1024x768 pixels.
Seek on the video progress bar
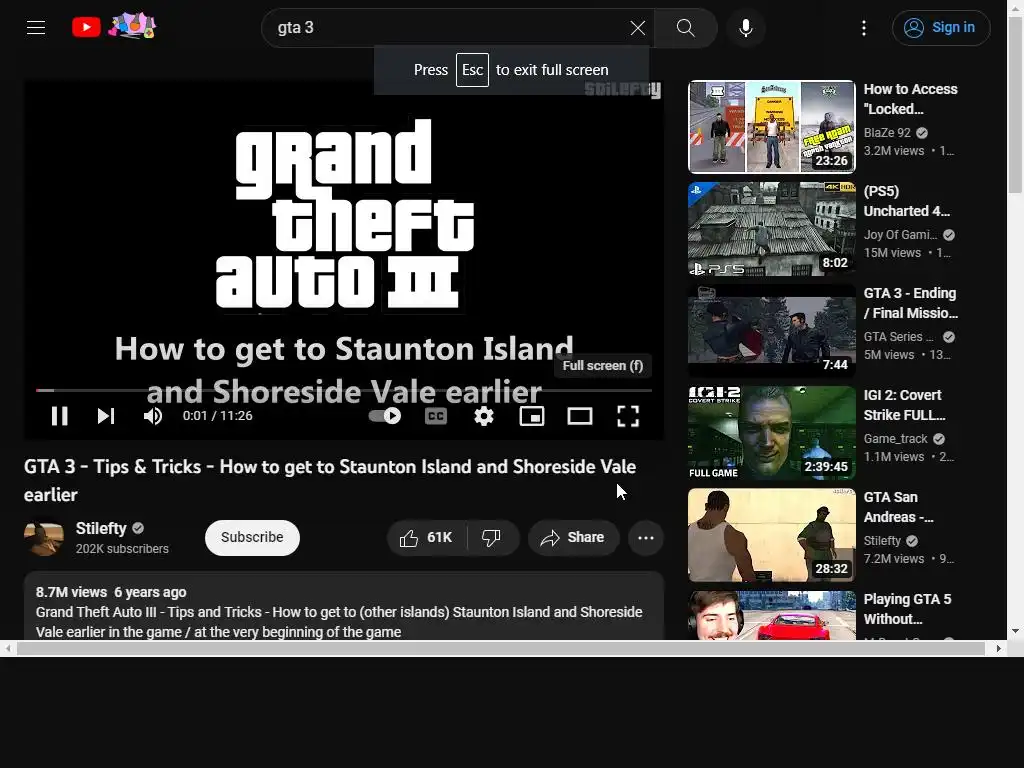[344, 391]
